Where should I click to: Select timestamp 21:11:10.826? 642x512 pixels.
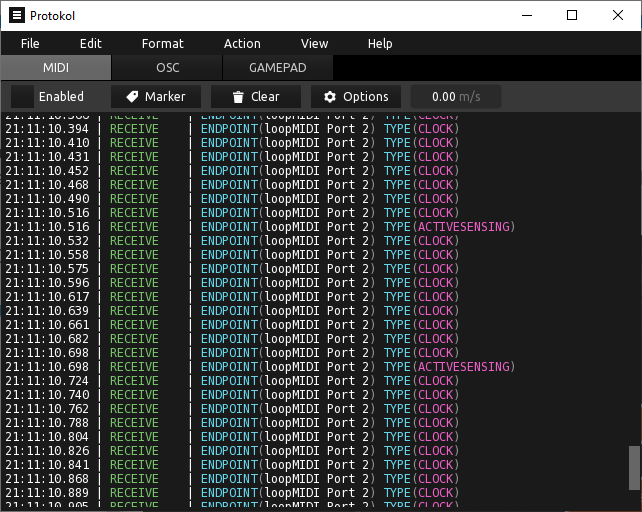[x=47, y=451]
